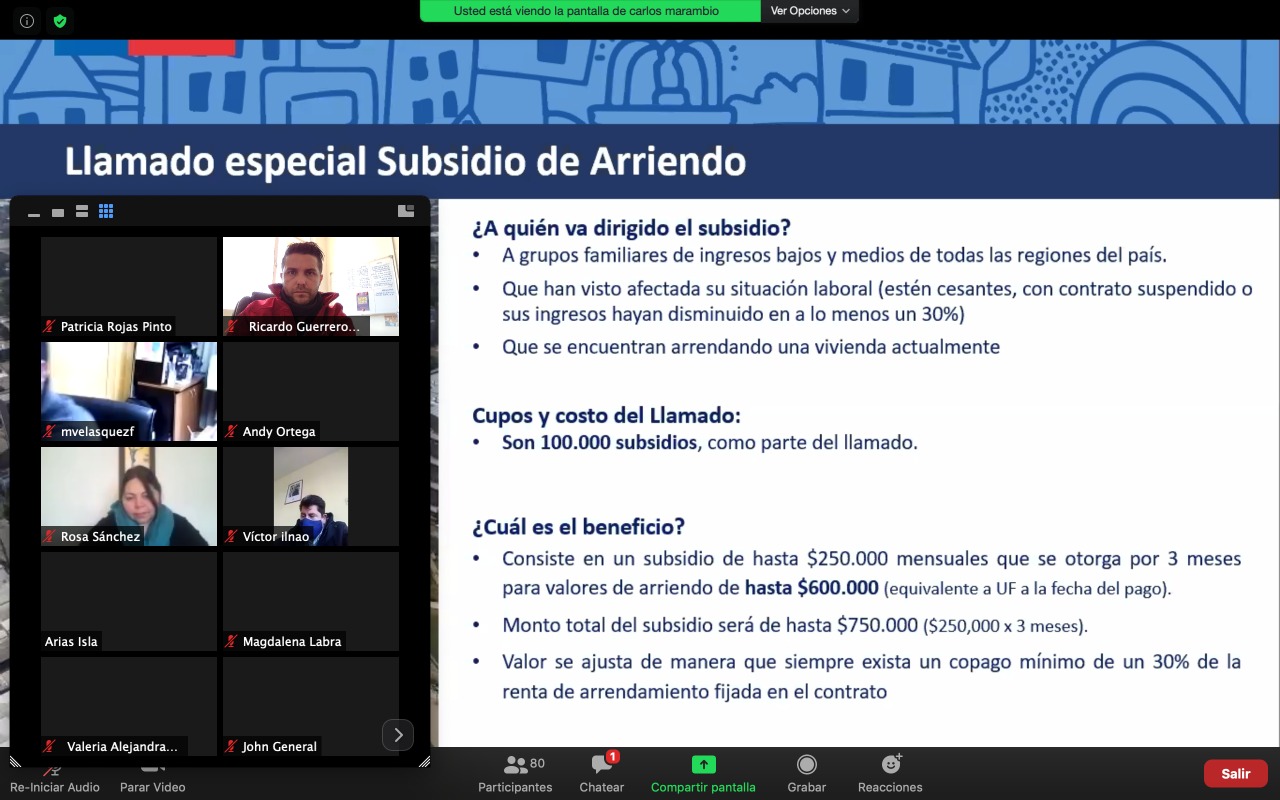Viewport: 1280px width, 800px height.
Task: Select Magdalena Labra's video tile
Action: (x=311, y=601)
